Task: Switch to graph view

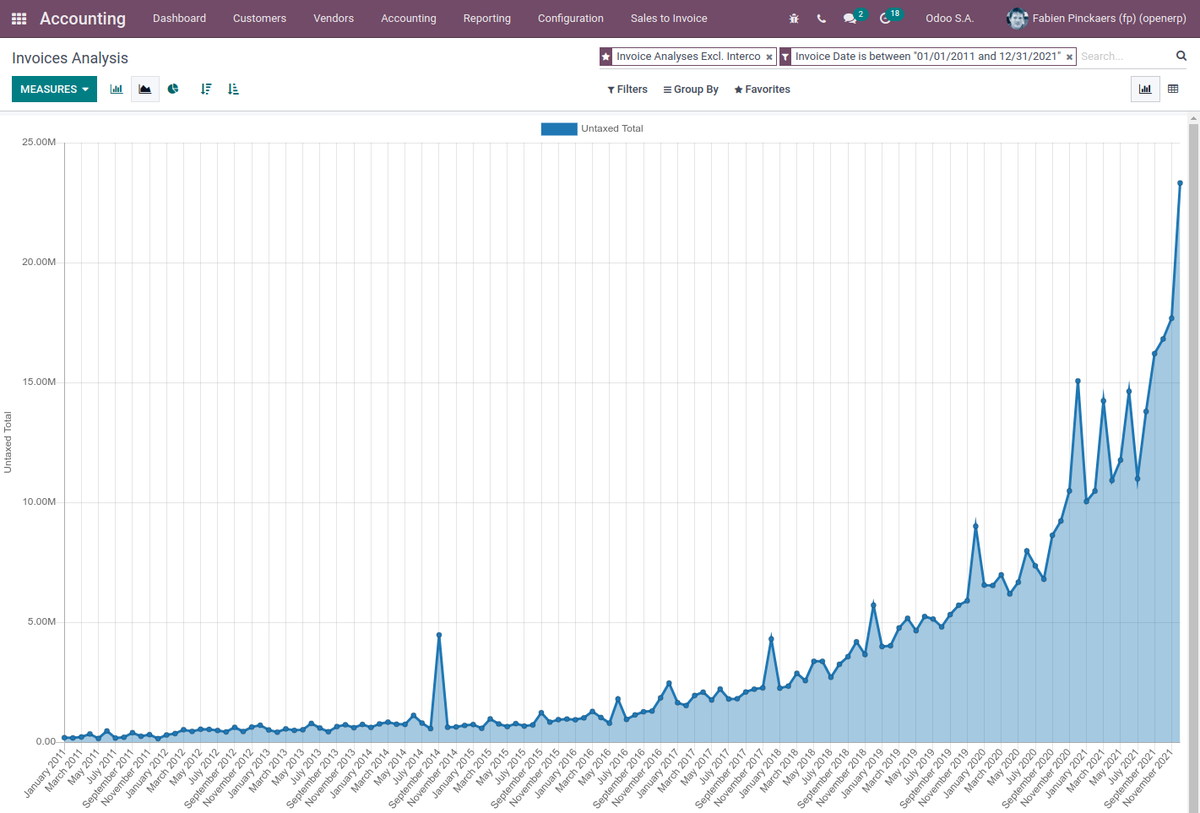Action: (1145, 89)
